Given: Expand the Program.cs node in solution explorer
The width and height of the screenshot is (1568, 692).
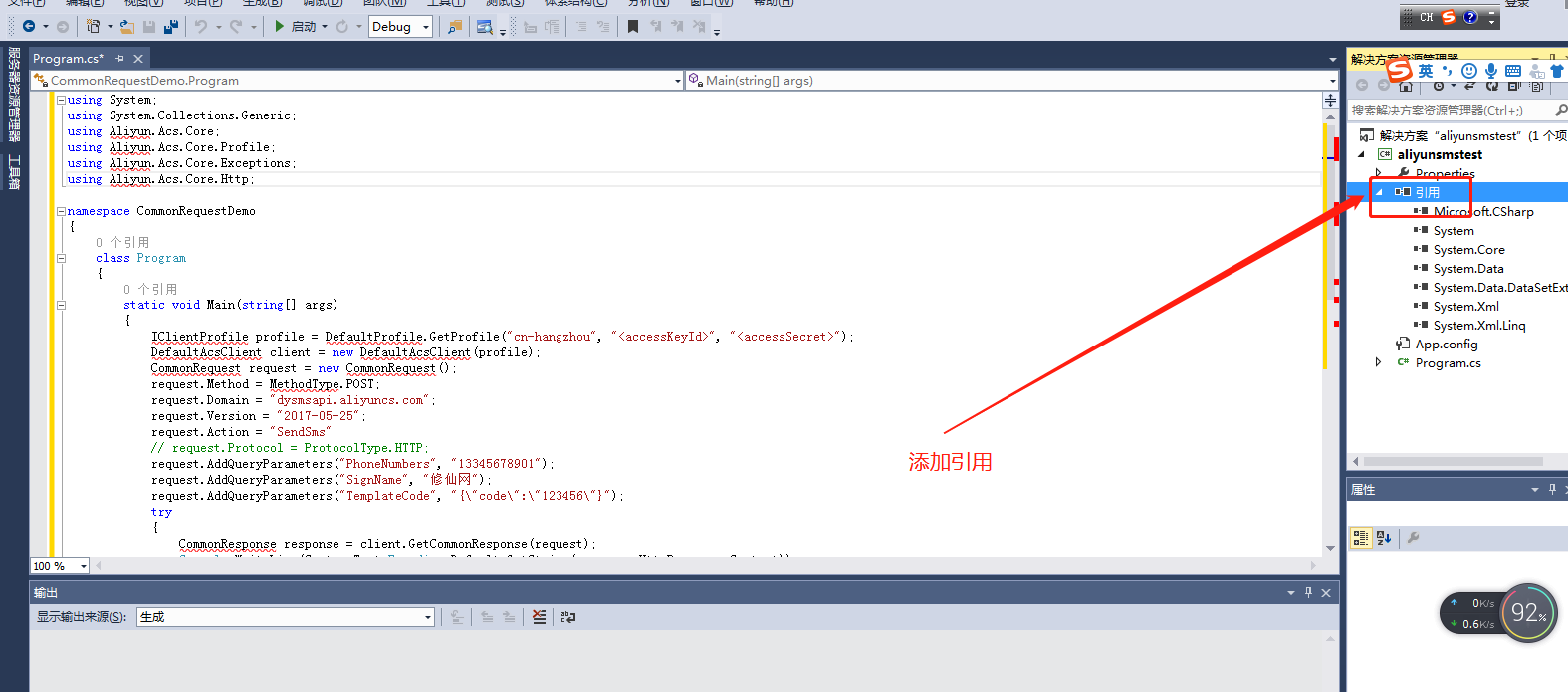Looking at the screenshot, I should tap(1379, 363).
